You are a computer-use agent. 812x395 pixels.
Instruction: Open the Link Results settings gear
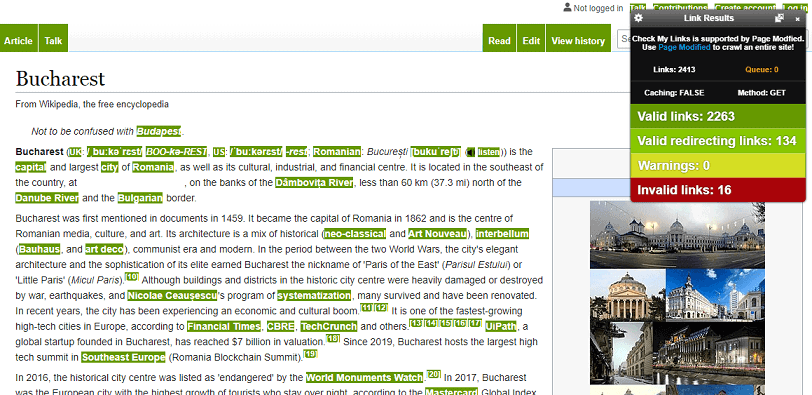pyautogui.click(x=639, y=18)
